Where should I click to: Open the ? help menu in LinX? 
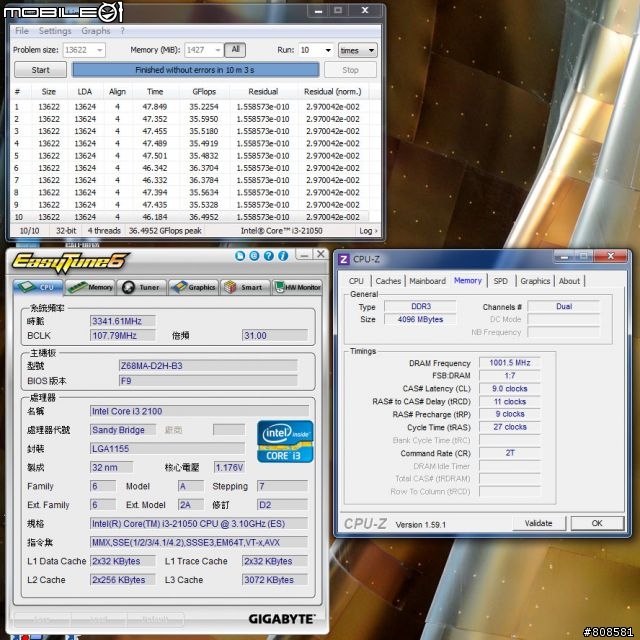(x=122, y=31)
